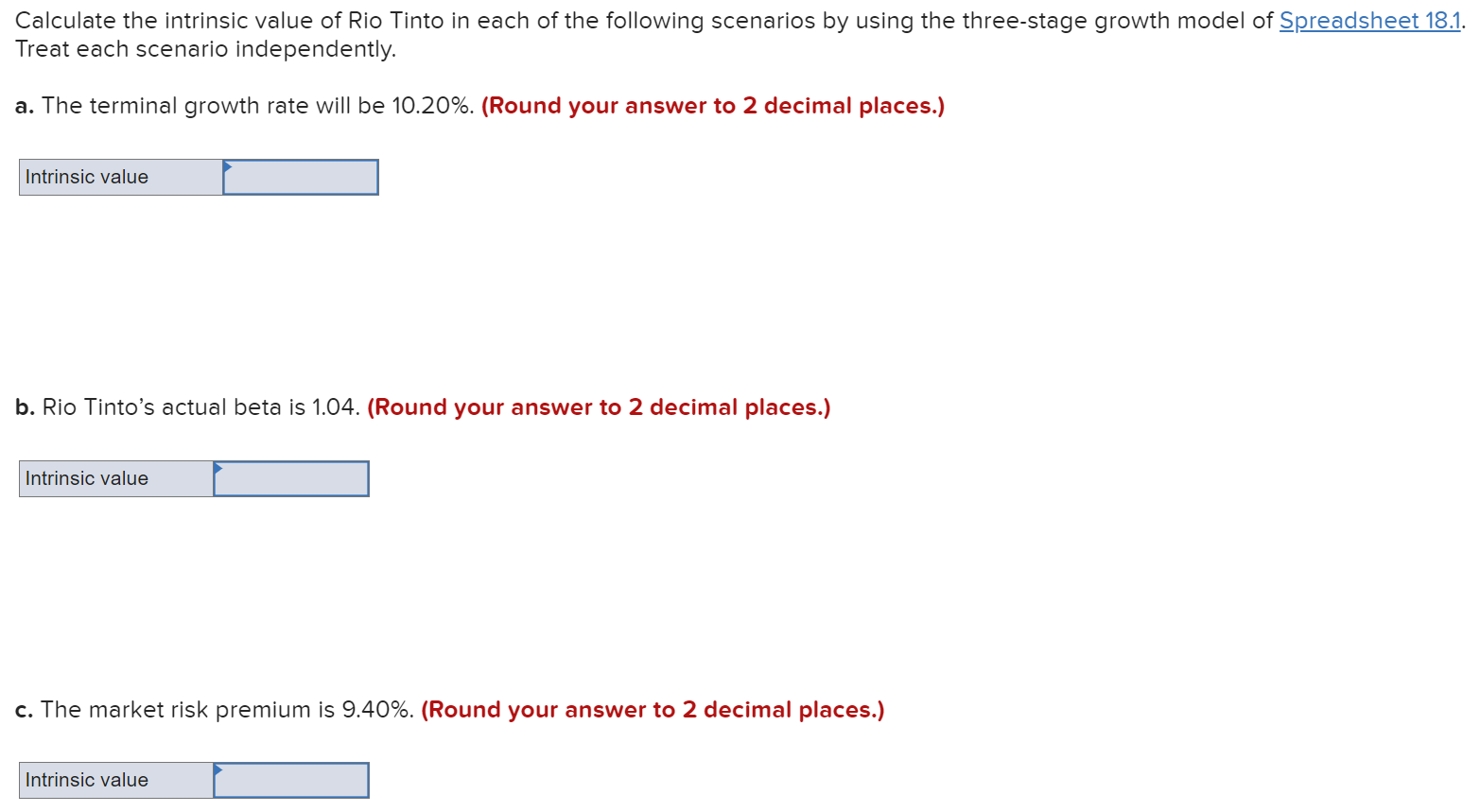Click the market risk premium sentence
1480x812 pixels.
(227, 710)
